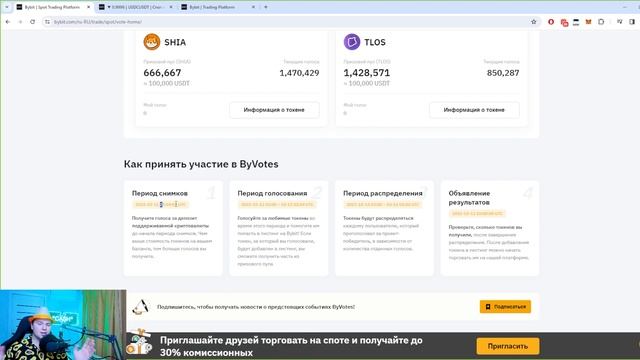
Task: Open the red O extension icon
Action: coord(551,22)
